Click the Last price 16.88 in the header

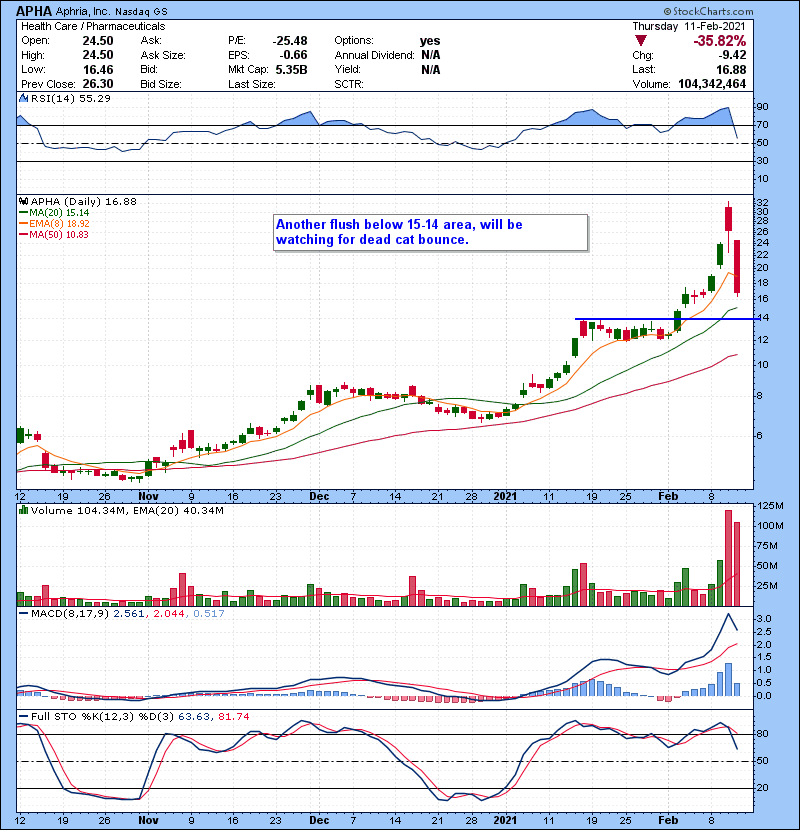[x=731, y=70]
